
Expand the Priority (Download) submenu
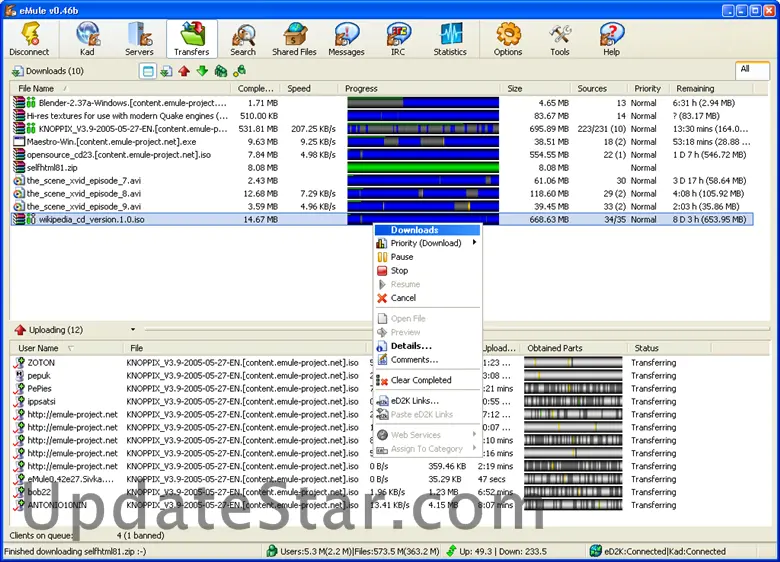pyautogui.click(x=427, y=243)
